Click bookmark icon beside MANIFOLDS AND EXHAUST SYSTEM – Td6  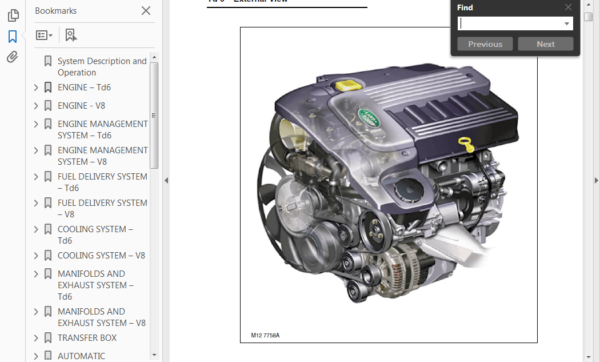pyautogui.click(x=48, y=274)
